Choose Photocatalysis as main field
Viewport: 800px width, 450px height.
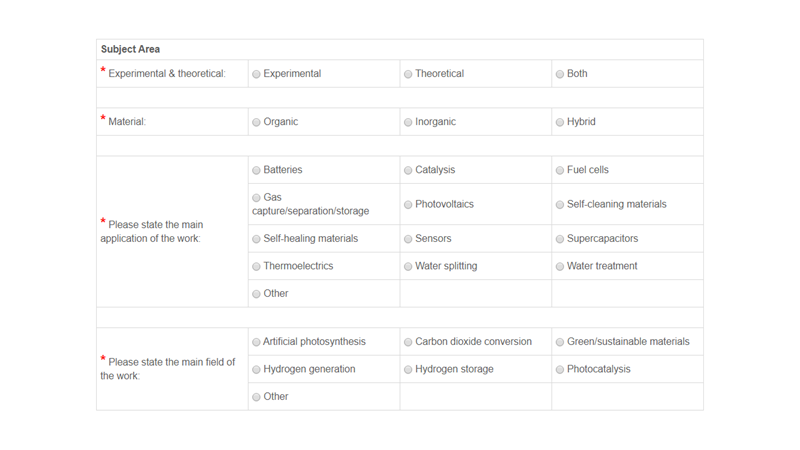coord(560,370)
